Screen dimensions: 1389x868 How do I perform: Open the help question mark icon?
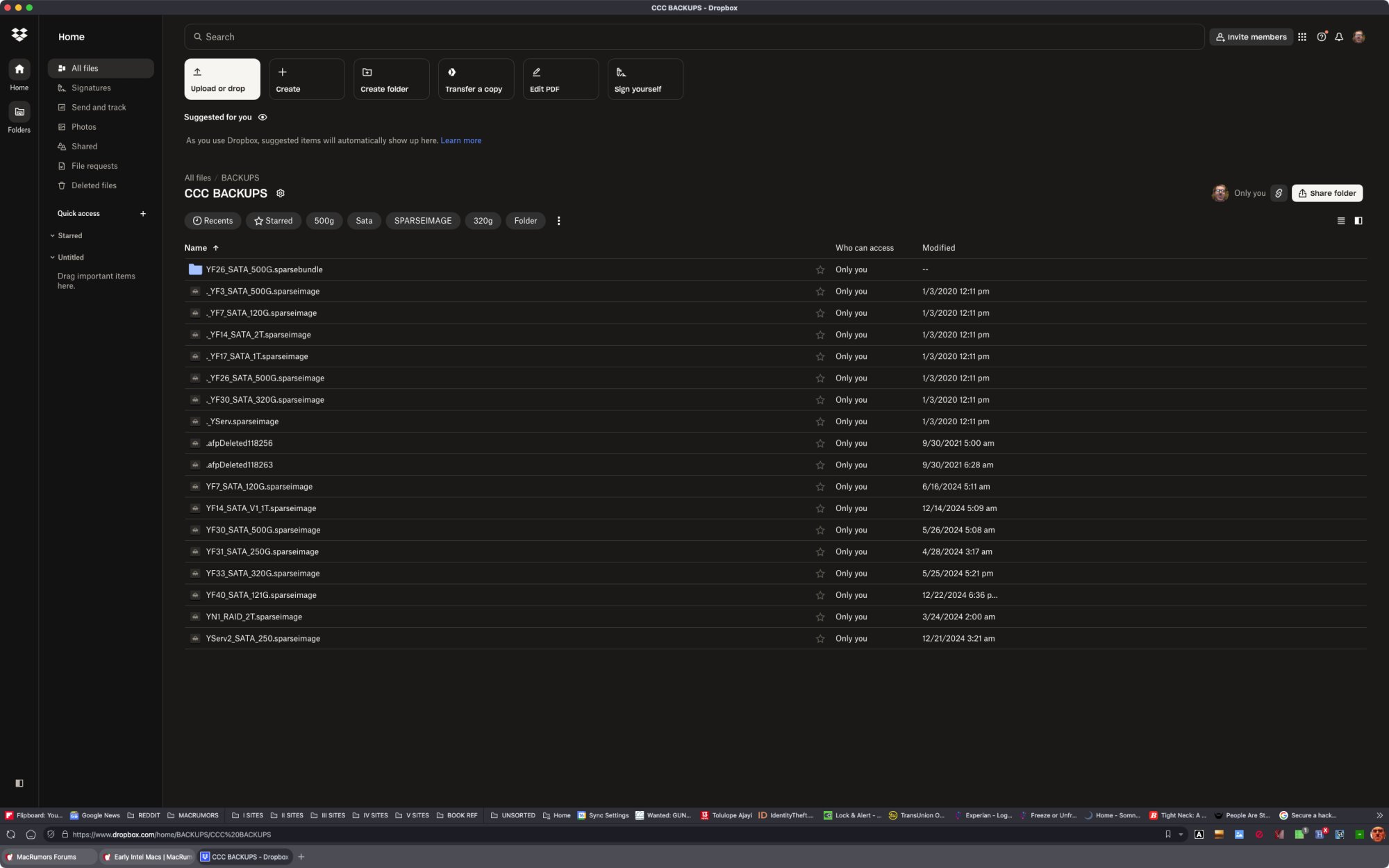click(x=1321, y=37)
